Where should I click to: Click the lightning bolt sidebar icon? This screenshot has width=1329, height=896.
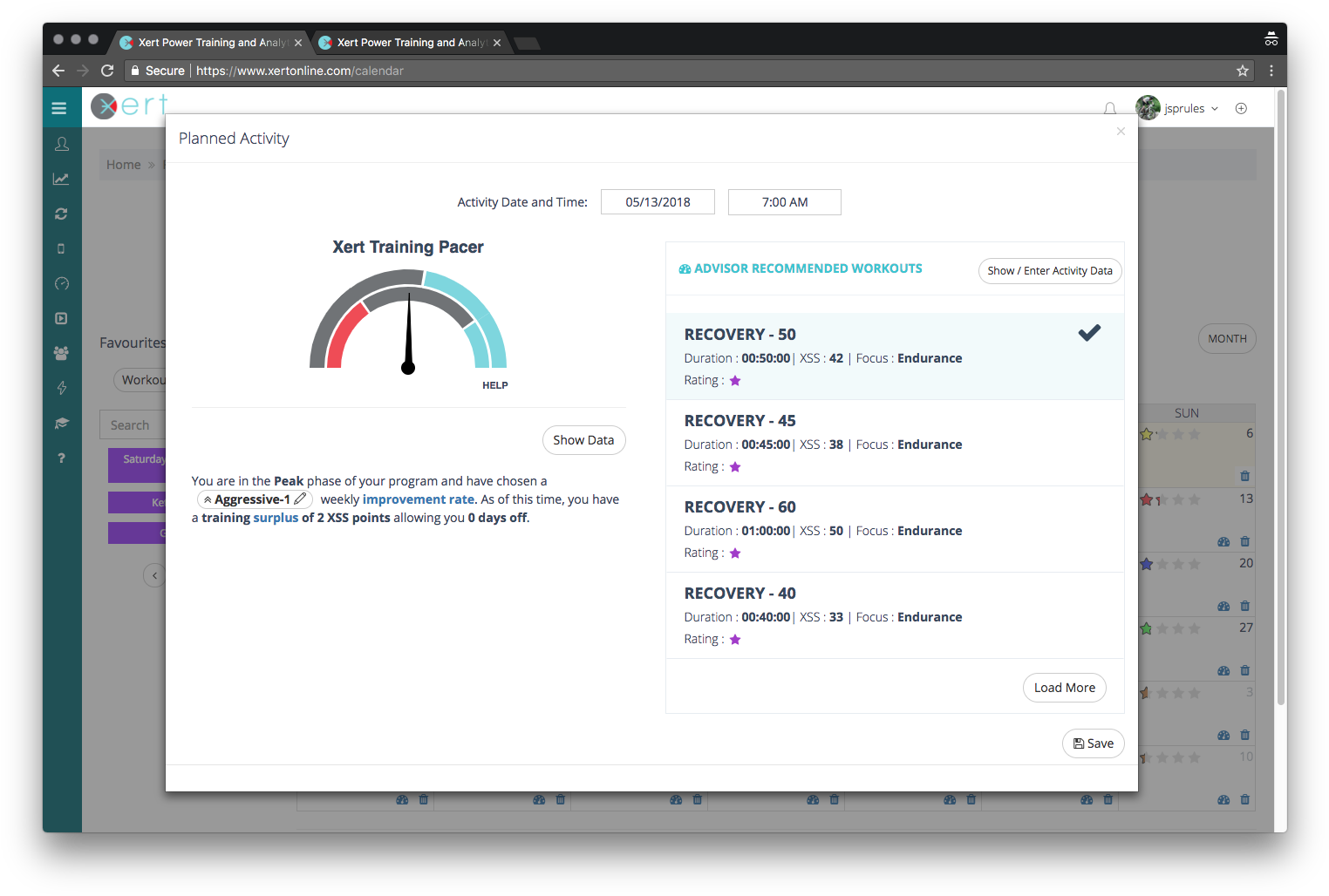click(61, 388)
